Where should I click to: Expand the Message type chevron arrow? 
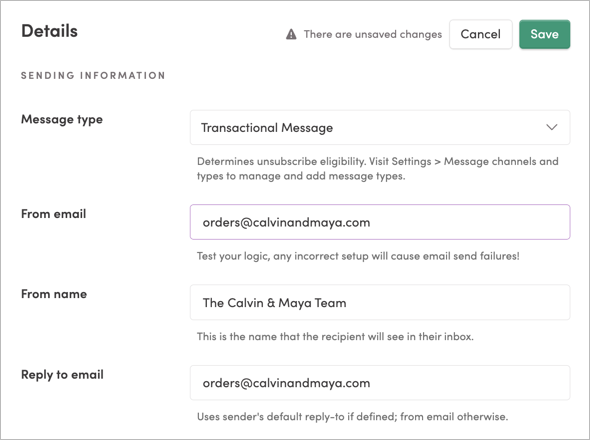coord(552,127)
